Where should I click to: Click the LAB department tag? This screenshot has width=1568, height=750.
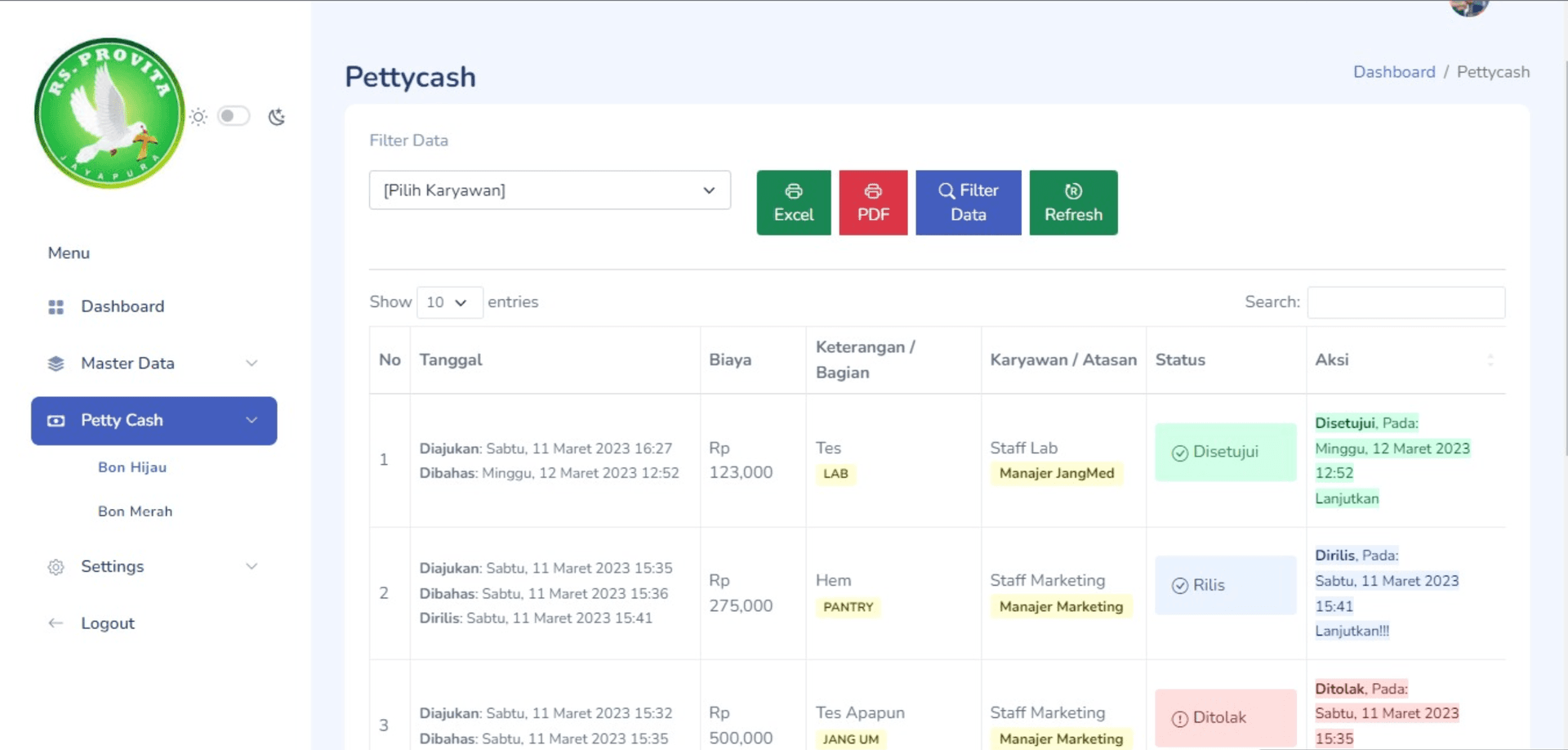835,474
